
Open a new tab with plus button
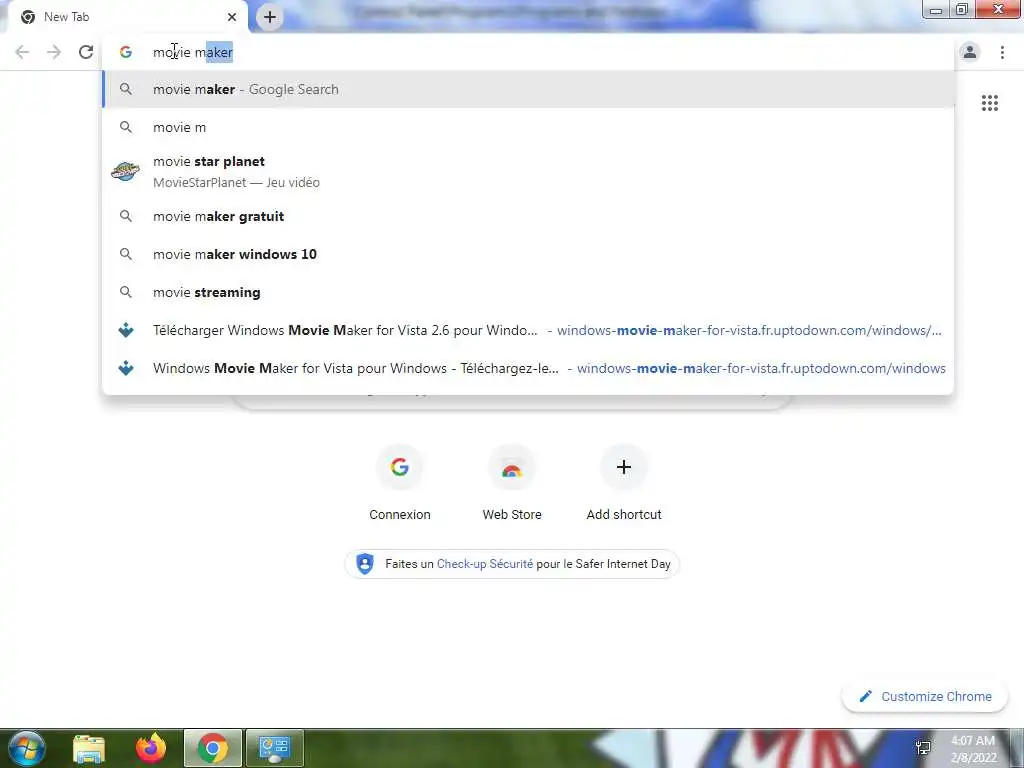tap(270, 17)
